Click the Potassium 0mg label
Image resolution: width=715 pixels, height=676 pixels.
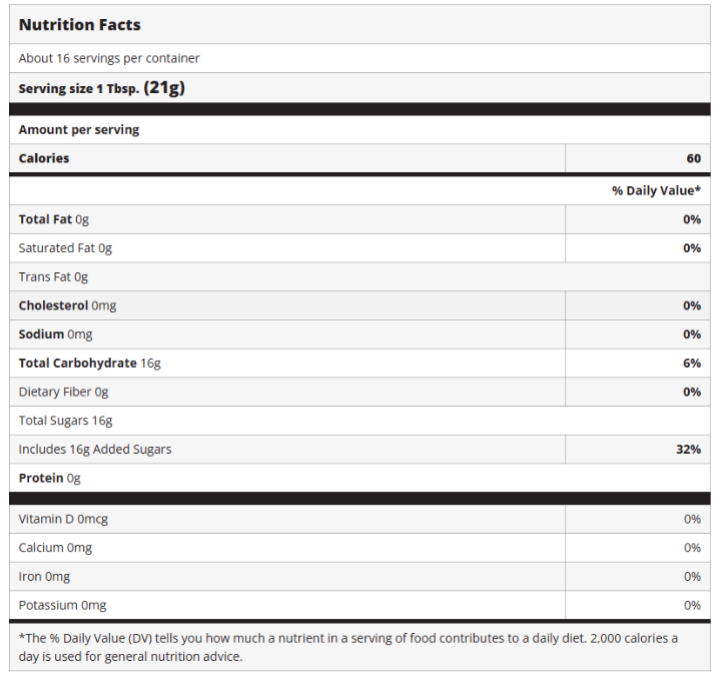point(62,605)
